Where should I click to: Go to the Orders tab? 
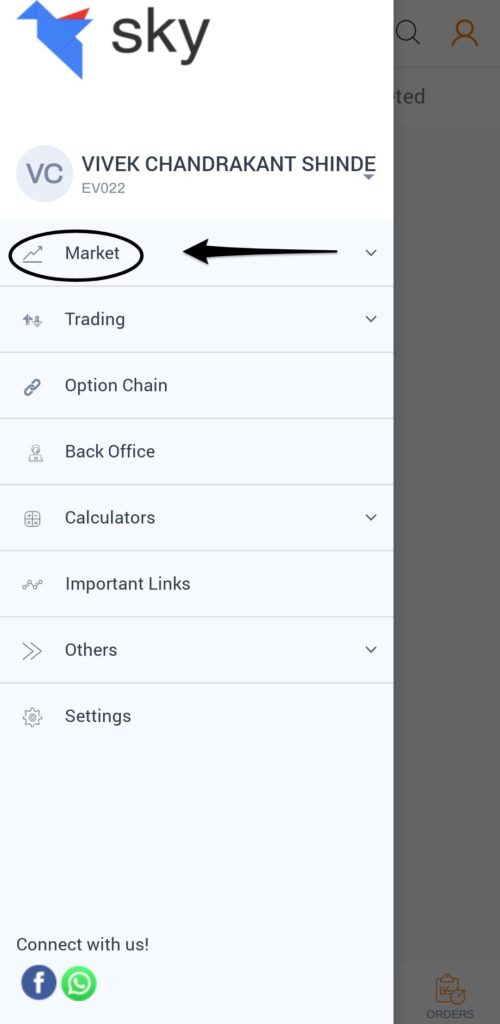tap(450, 997)
